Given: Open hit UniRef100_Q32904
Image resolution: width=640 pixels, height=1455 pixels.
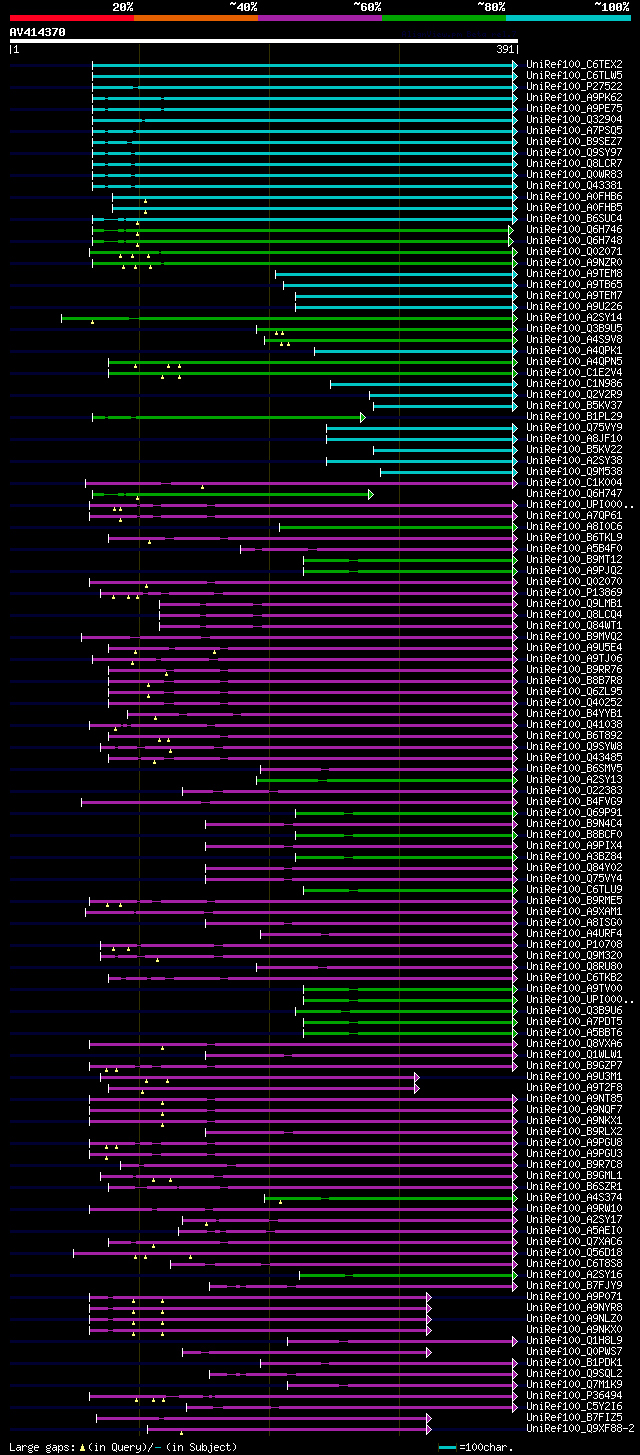Looking at the screenshot, I should point(574,119).
